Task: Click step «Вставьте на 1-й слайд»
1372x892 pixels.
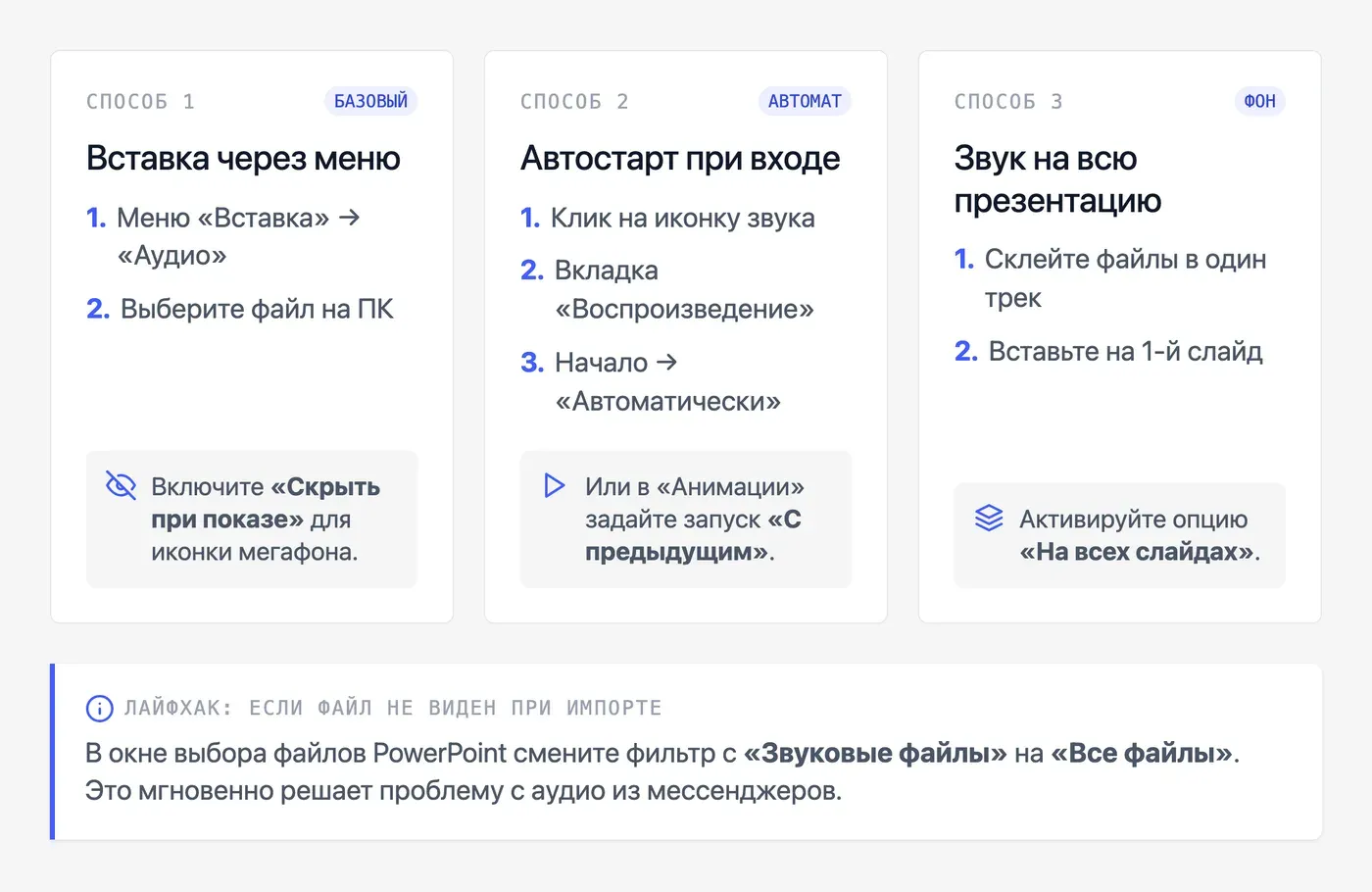Action: point(1108,351)
